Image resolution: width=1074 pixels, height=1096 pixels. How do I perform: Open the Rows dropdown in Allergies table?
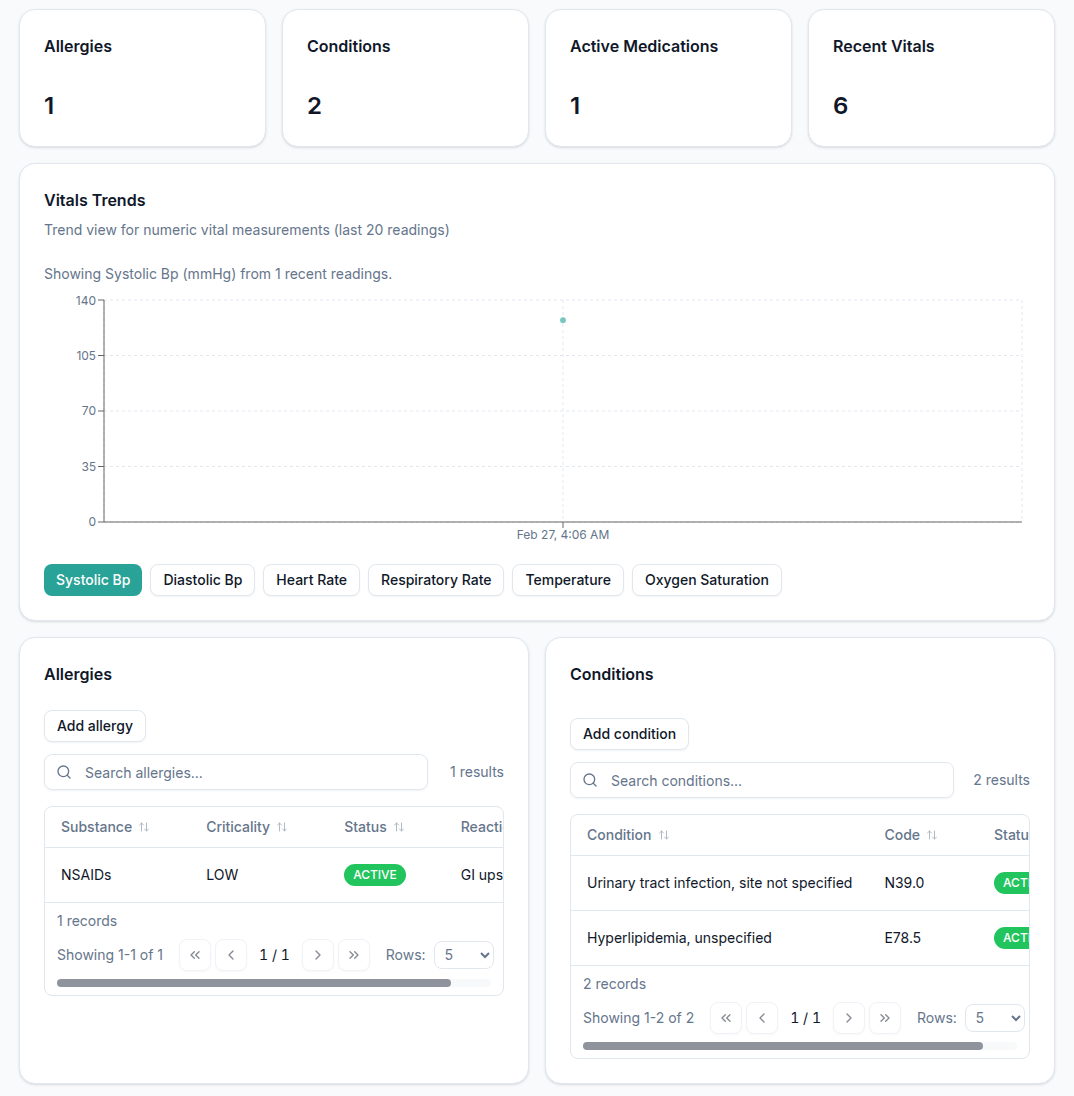tap(463, 955)
